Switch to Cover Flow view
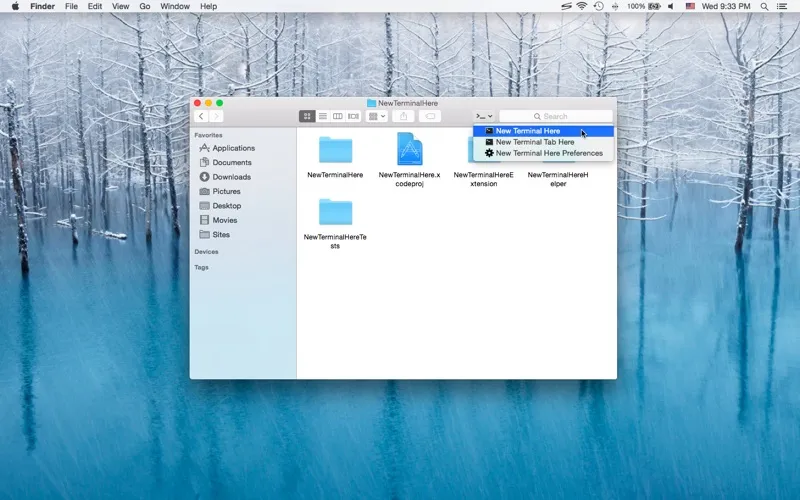800x500 pixels. click(353, 116)
